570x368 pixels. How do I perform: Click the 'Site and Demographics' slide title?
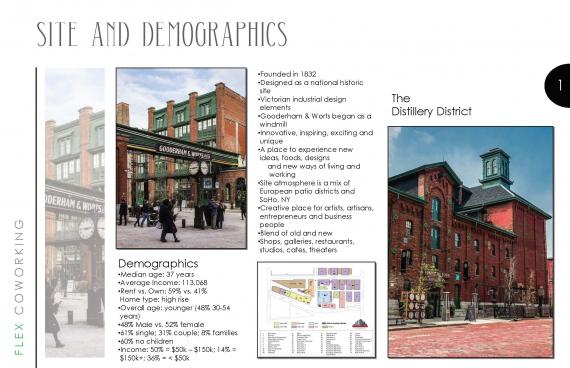[x=162, y=34]
